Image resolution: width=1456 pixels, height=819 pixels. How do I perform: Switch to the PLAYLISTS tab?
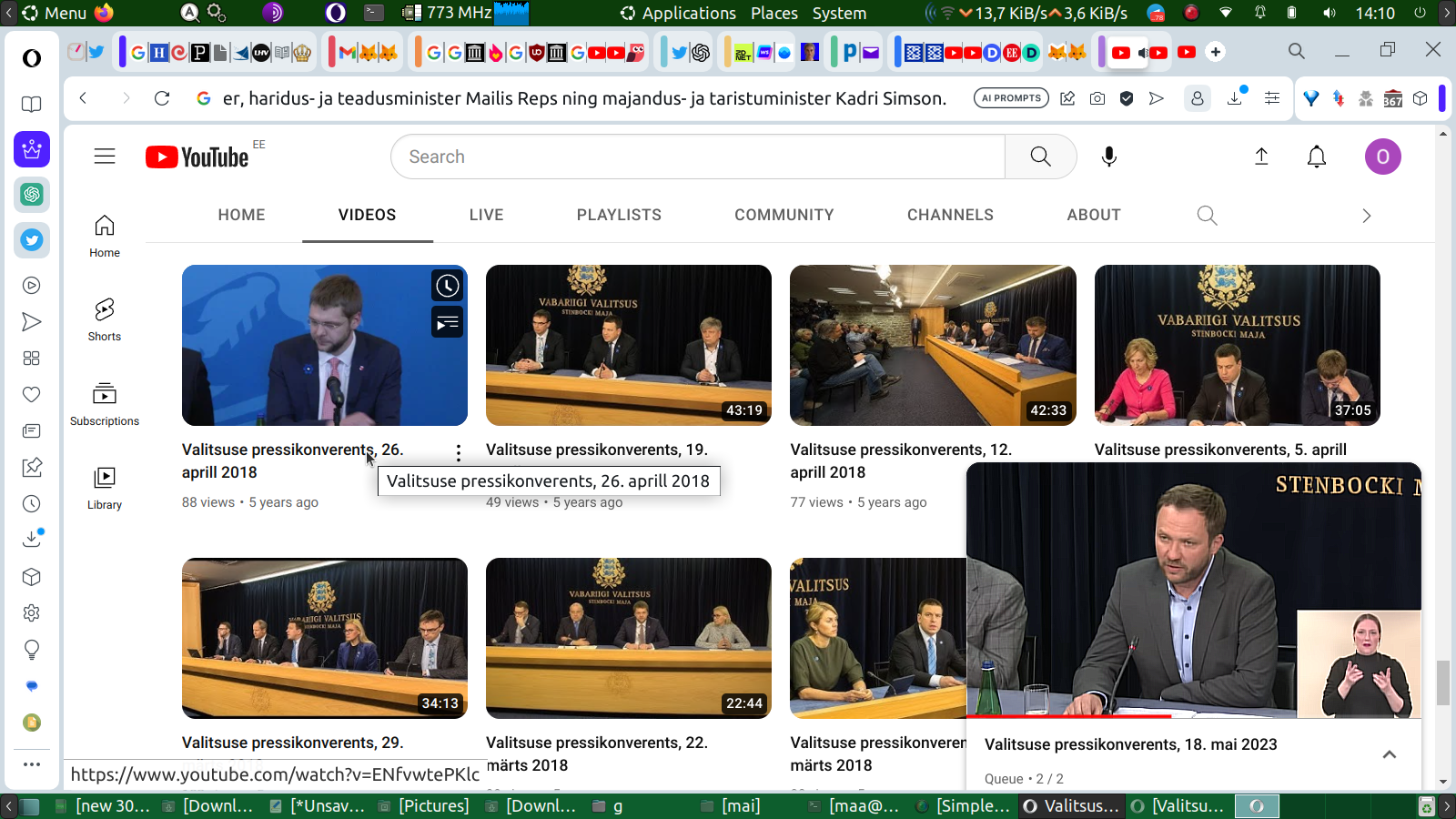[619, 215]
